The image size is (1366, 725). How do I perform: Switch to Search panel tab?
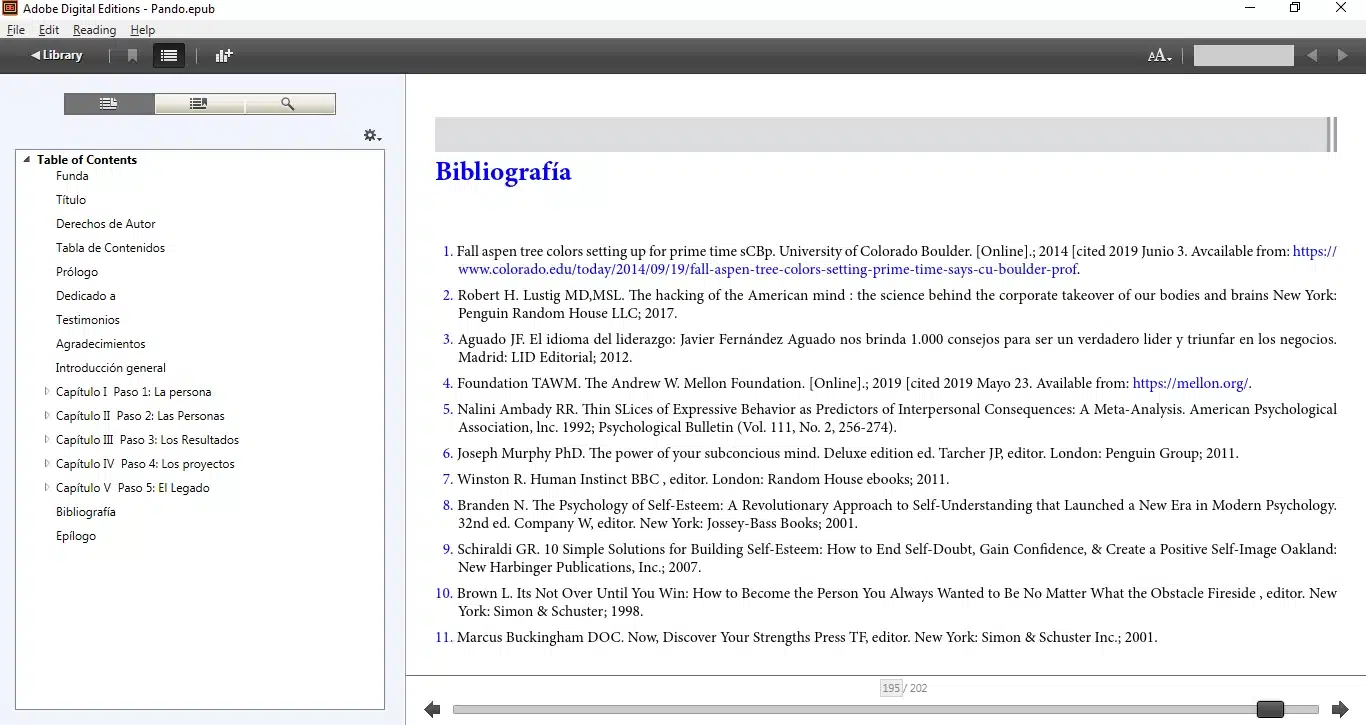(289, 104)
